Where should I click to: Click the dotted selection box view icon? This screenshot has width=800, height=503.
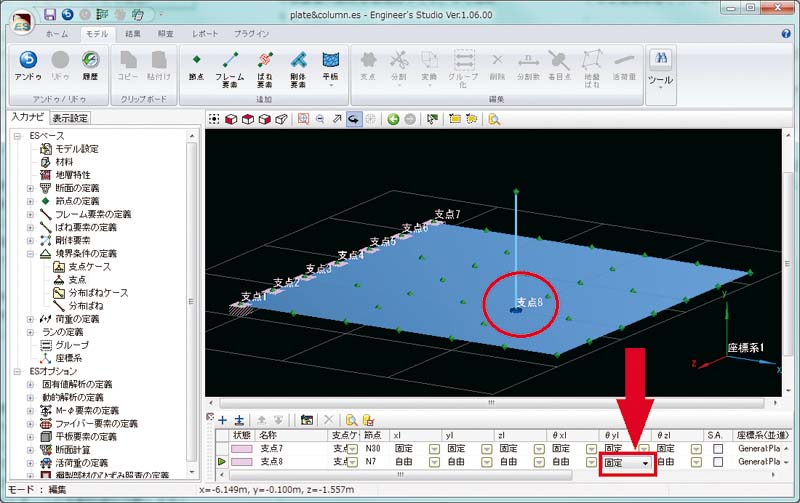coord(214,119)
